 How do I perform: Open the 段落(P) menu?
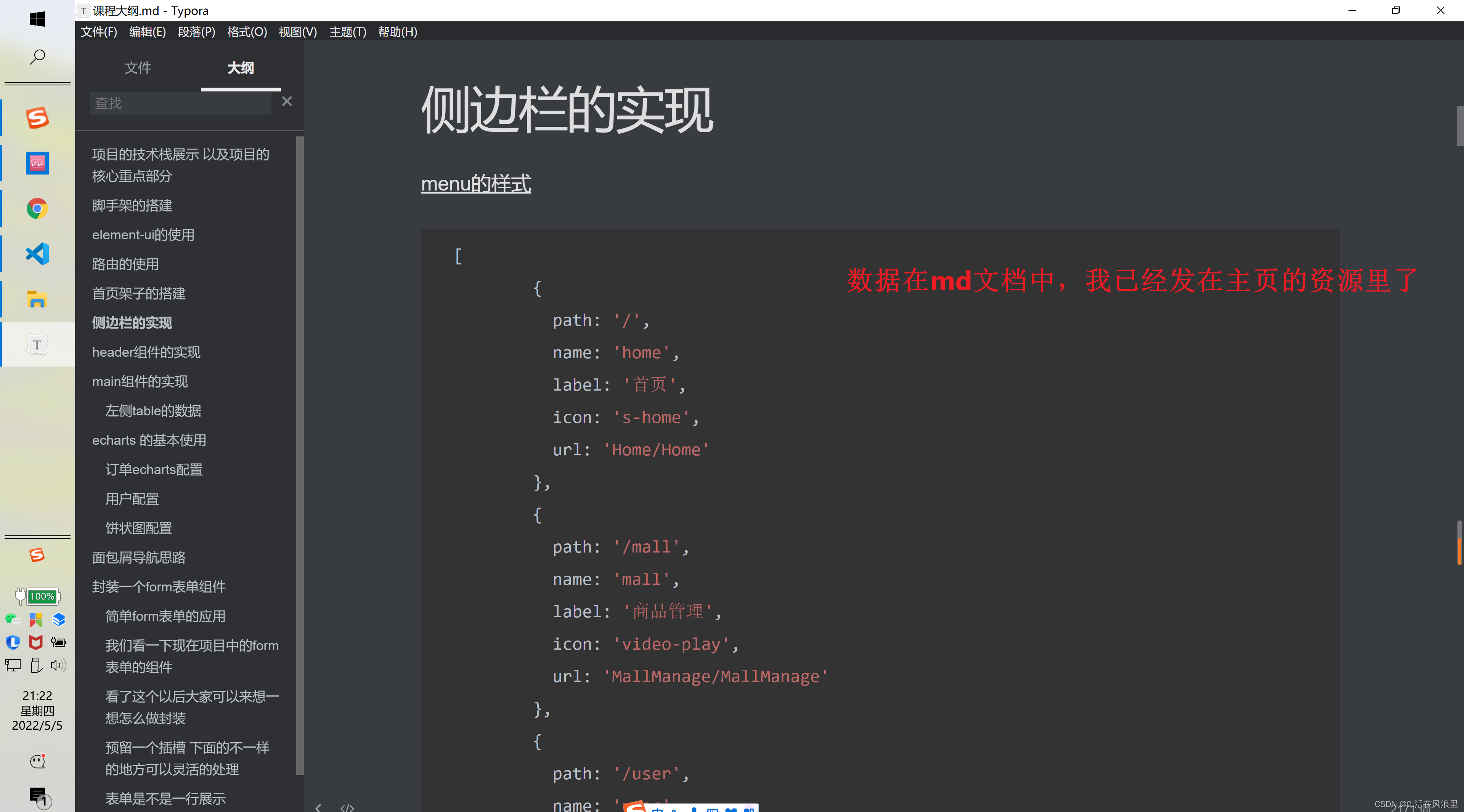pos(197,32)
